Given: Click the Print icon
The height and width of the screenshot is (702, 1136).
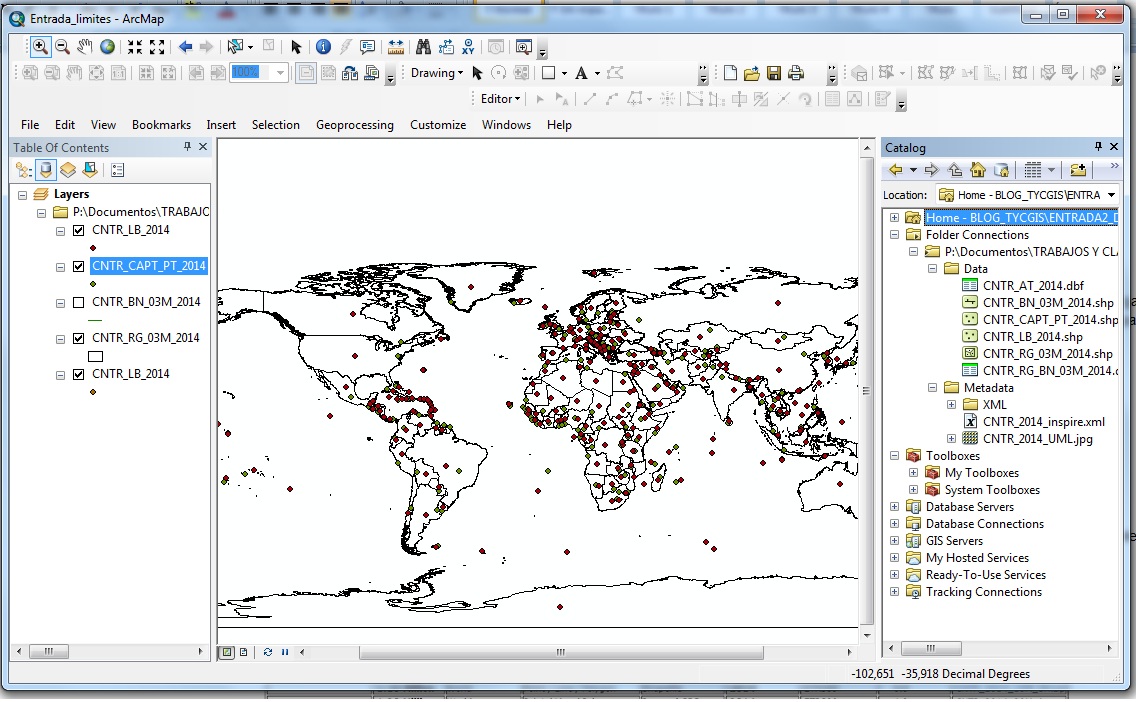Looking at the screenshot, I should tap(796, 73).
